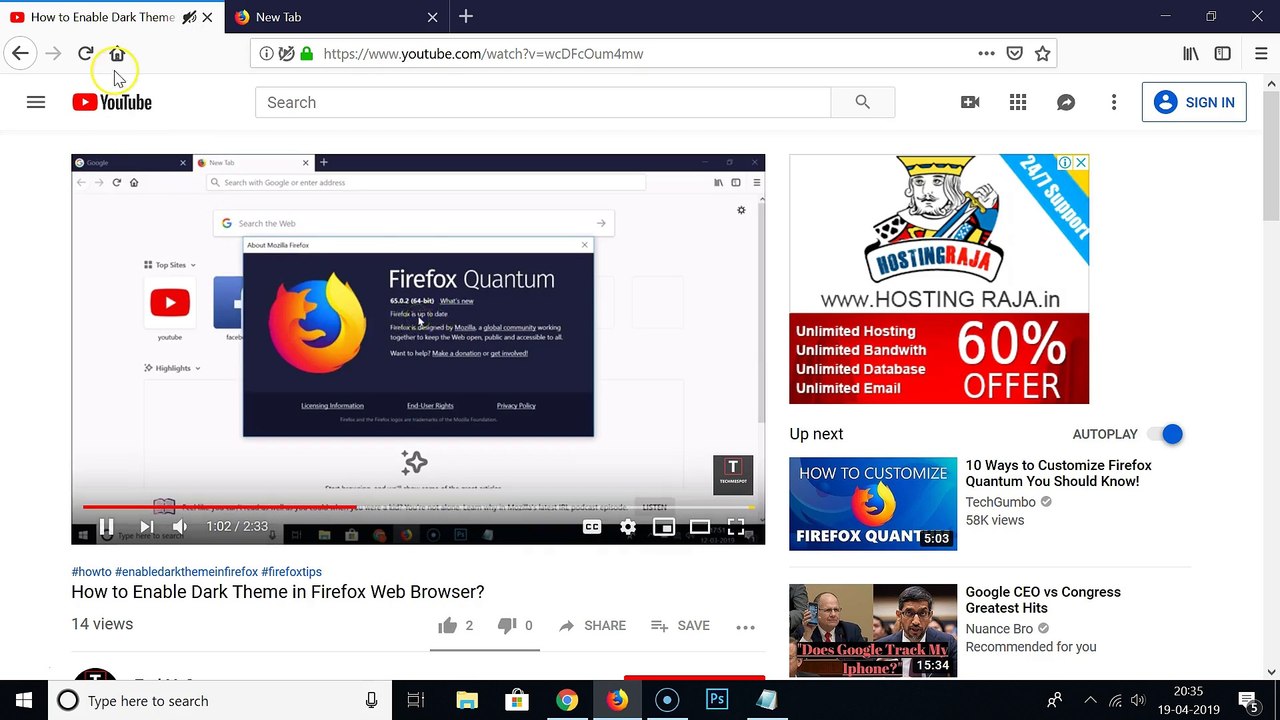The width and height of the screenshot is (1280, 720).
Task: Open 'Google CEO vs Congress Greatest Hits' title
Action: click(1043, 600)
